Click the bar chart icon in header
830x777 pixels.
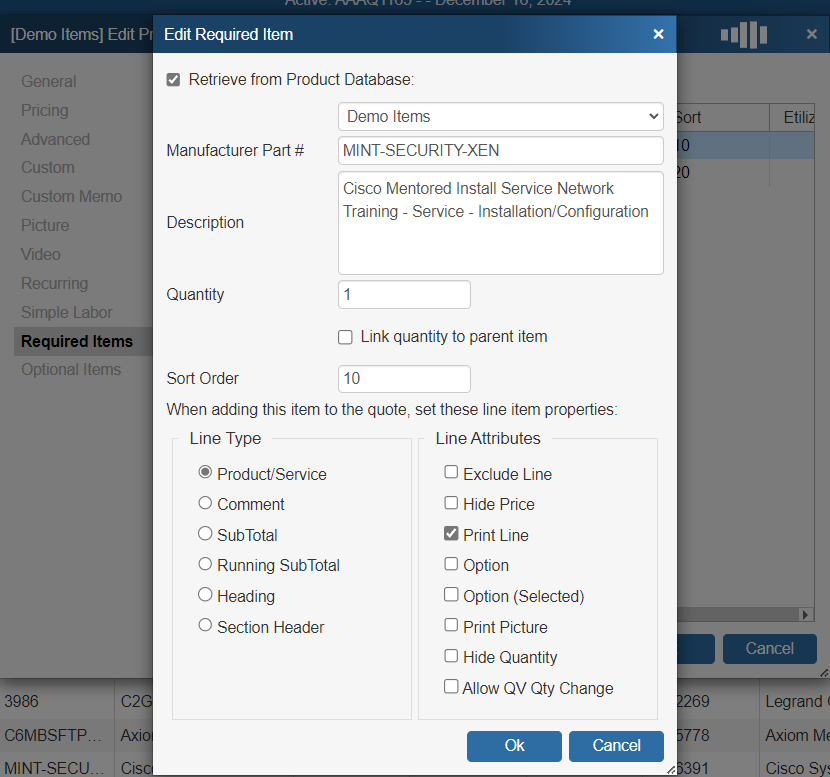point(743,35)
